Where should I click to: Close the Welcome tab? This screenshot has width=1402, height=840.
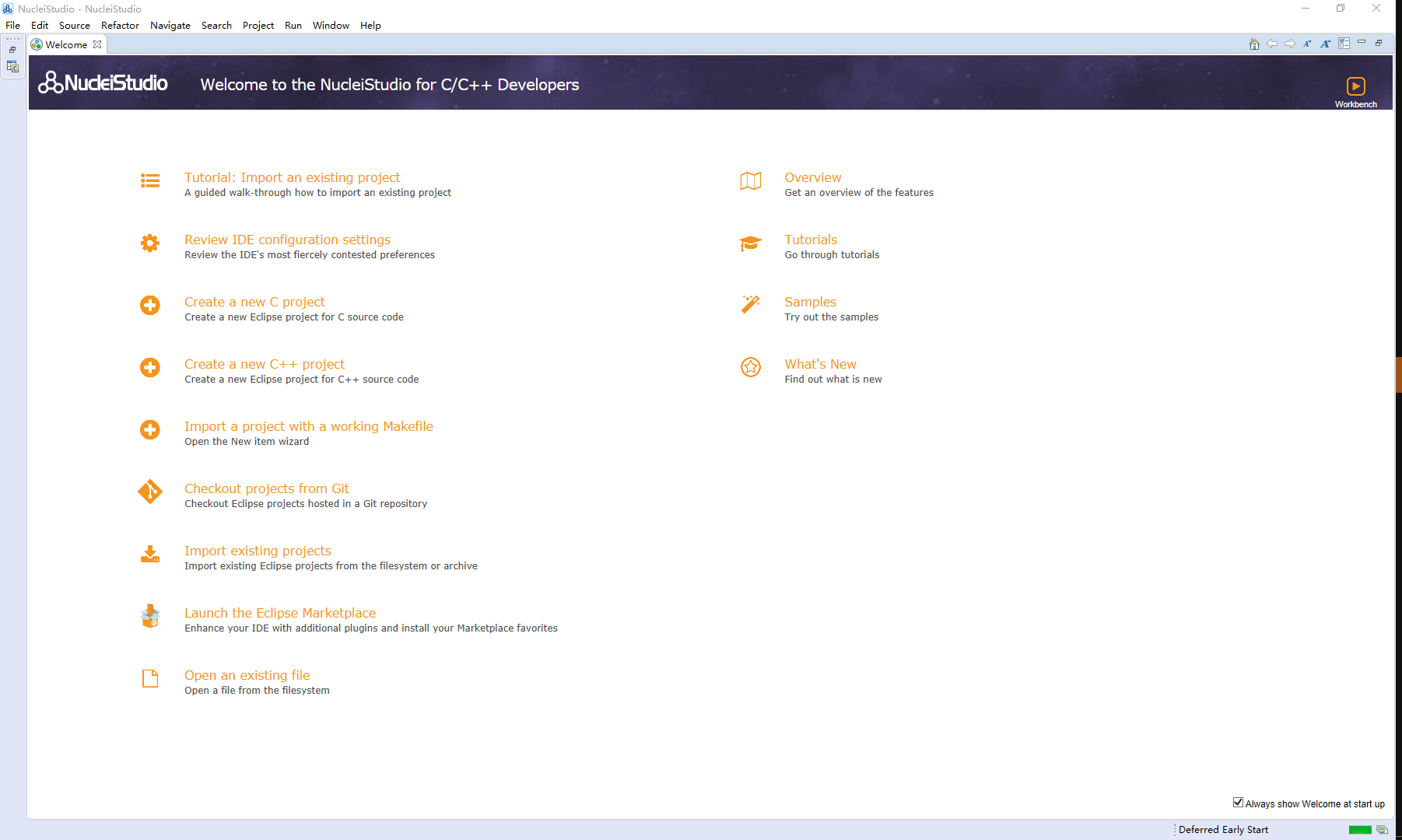[97, 45]
